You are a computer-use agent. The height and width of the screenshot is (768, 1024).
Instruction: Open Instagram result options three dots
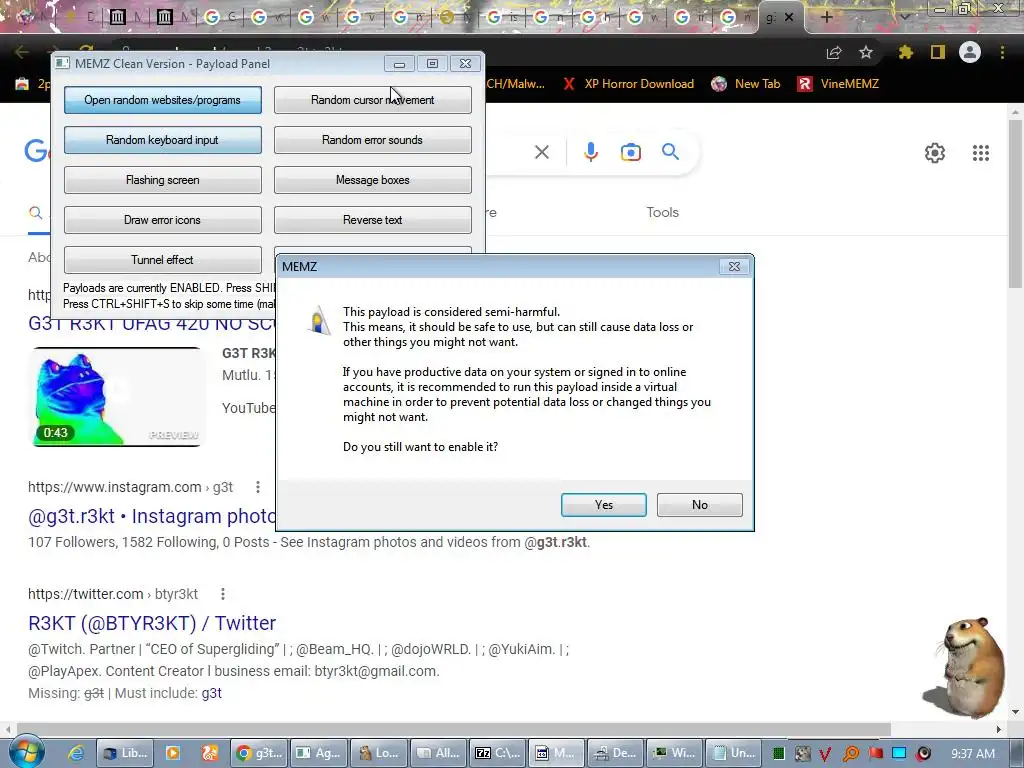click(x=258, y=487)
